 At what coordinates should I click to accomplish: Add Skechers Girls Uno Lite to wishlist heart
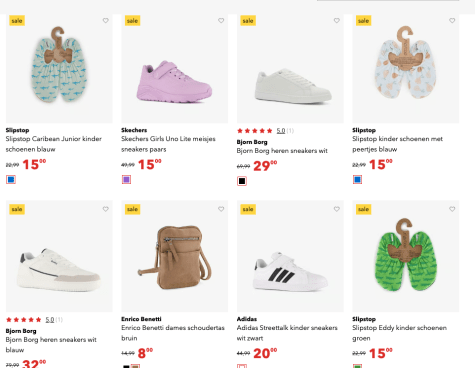[x=221, y=21]
